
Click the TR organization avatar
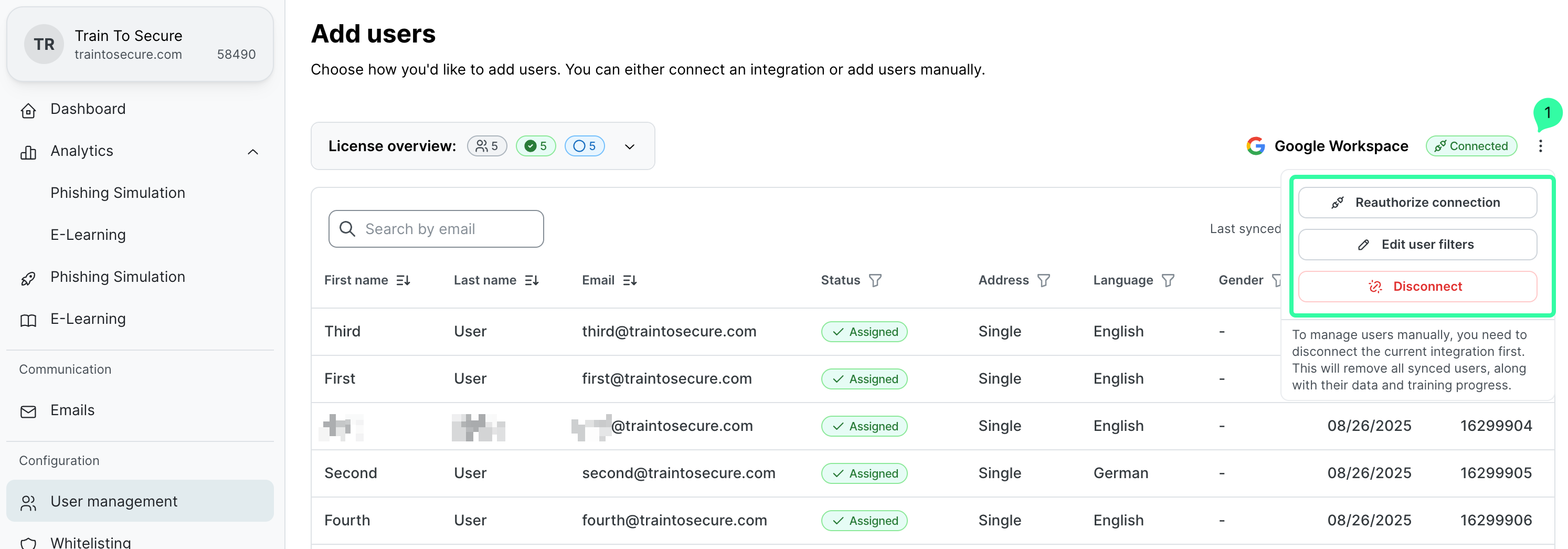(44, 45)
